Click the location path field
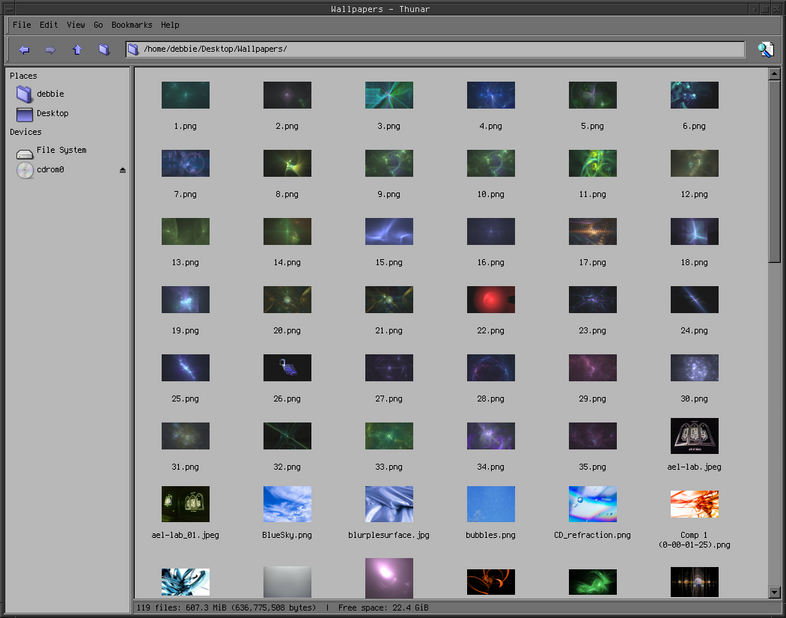Screen dimensions: 786x618 [435, 49]
